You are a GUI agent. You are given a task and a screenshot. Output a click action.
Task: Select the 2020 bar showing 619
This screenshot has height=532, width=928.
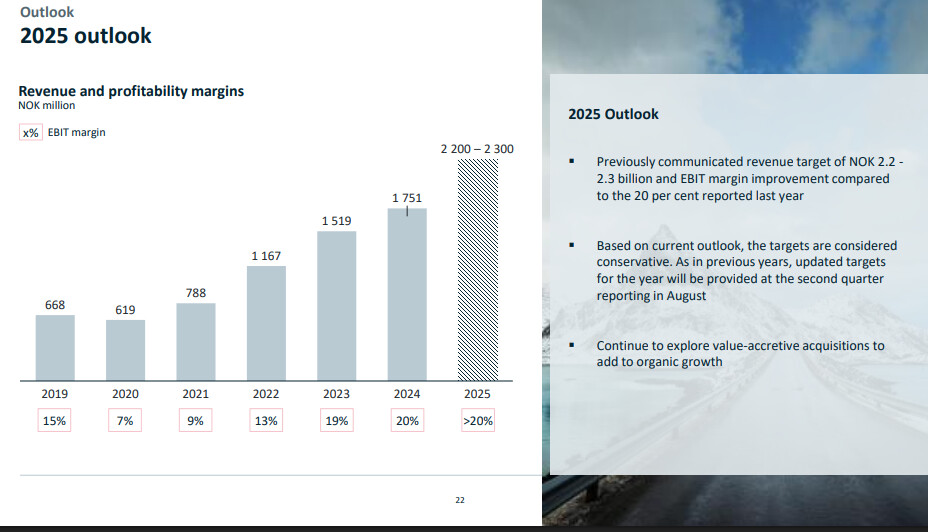pyautogui.click(x=125, y=350)
